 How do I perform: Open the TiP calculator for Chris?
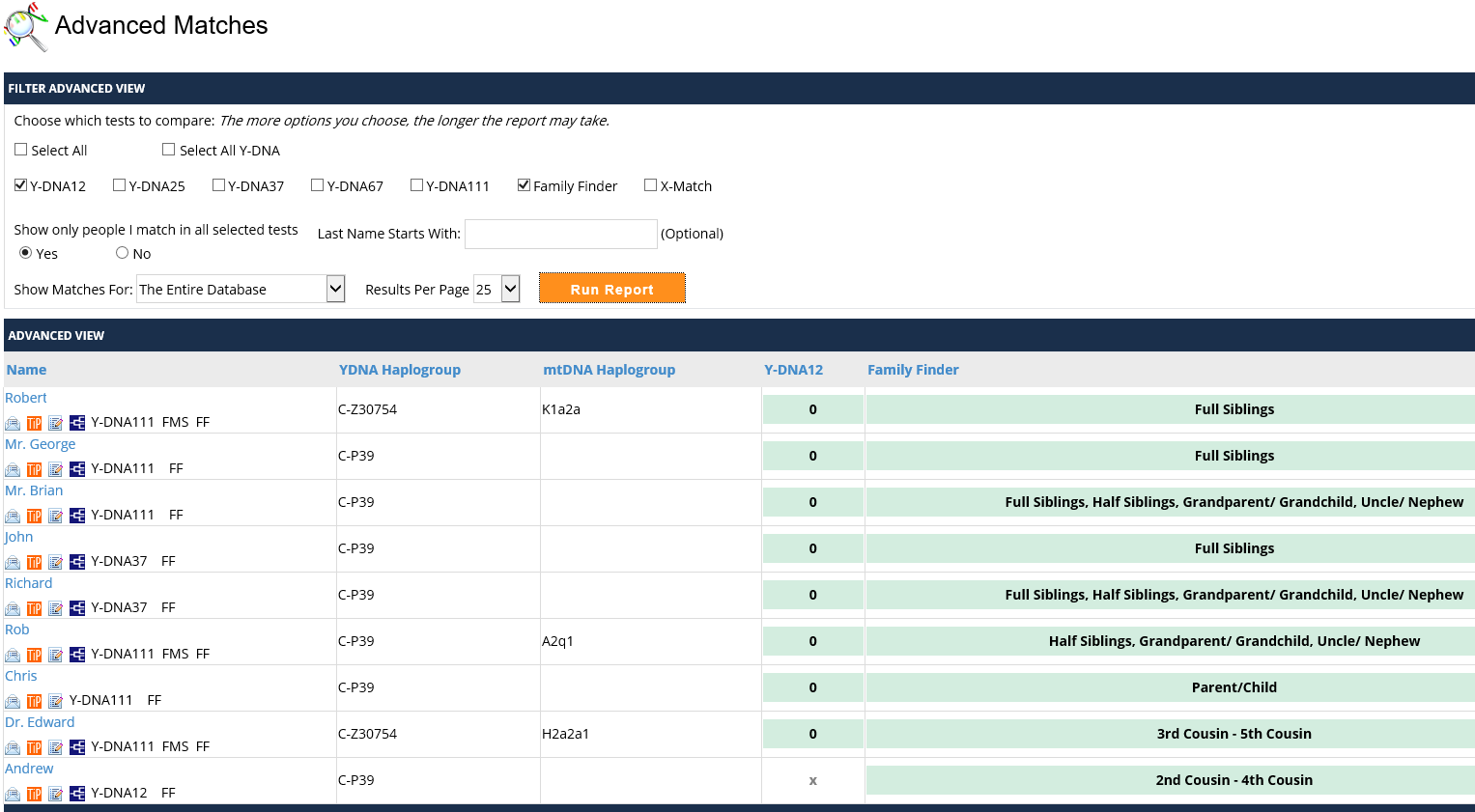34,700
